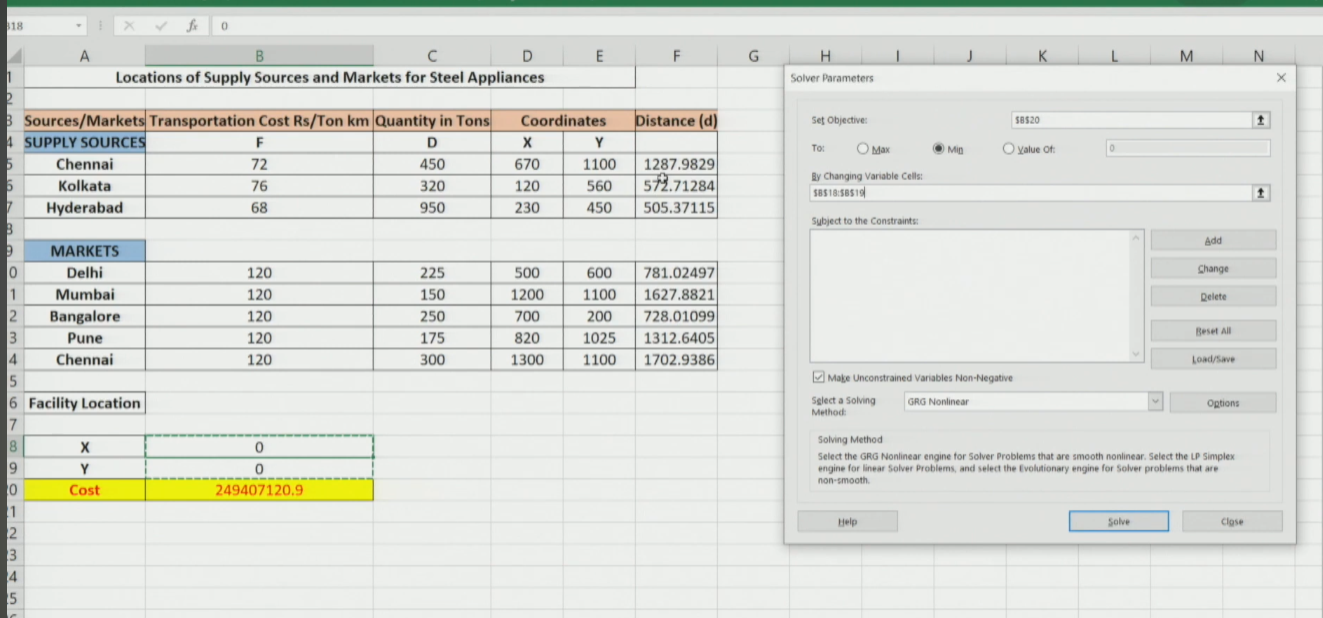
Task: Click the SUPPLY SOURCES header cell
Action: (x=84, y=142)
